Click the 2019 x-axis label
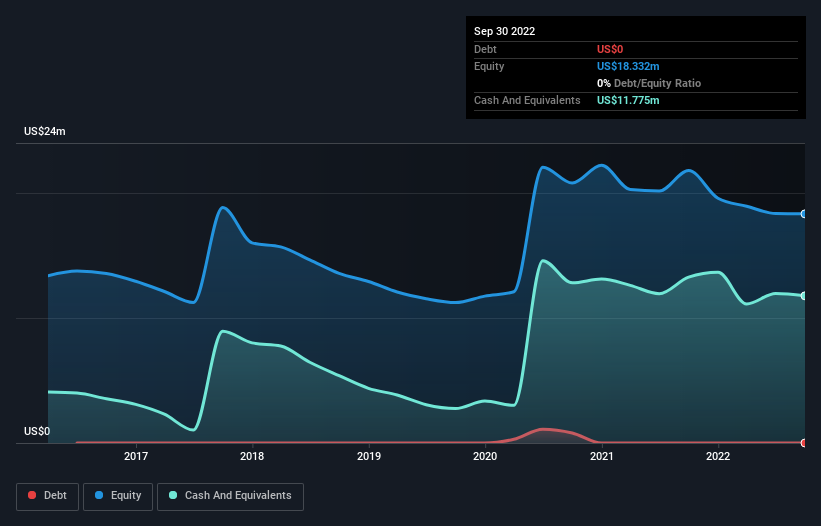 click(369, 456)
